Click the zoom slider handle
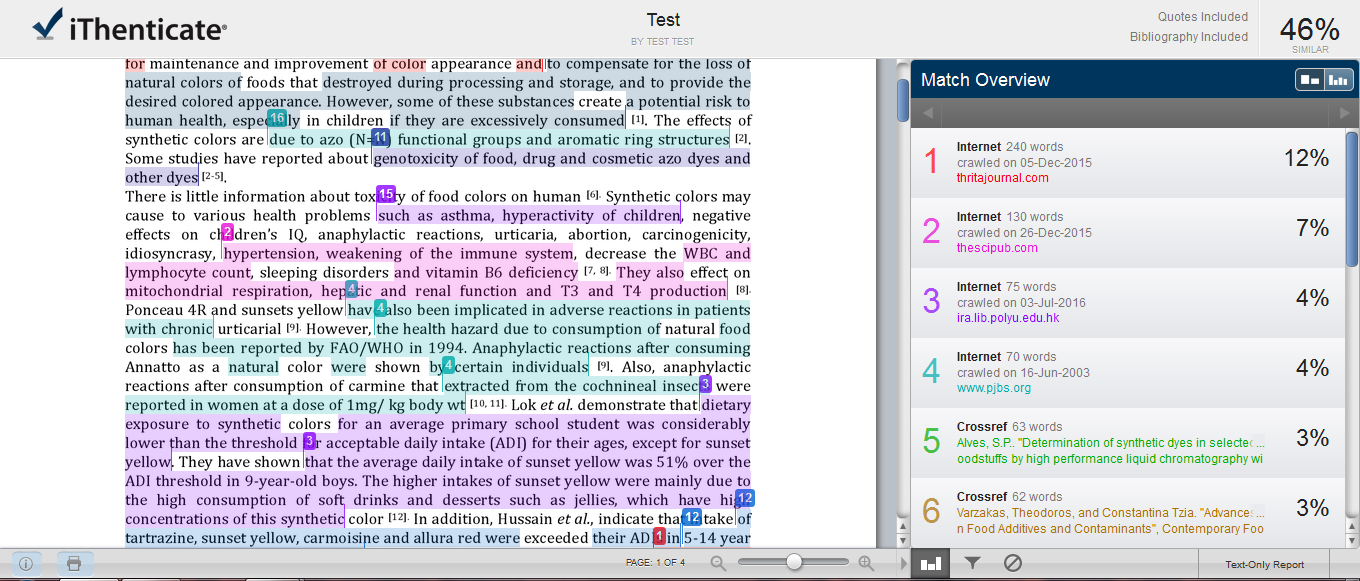 coord(794,563)
